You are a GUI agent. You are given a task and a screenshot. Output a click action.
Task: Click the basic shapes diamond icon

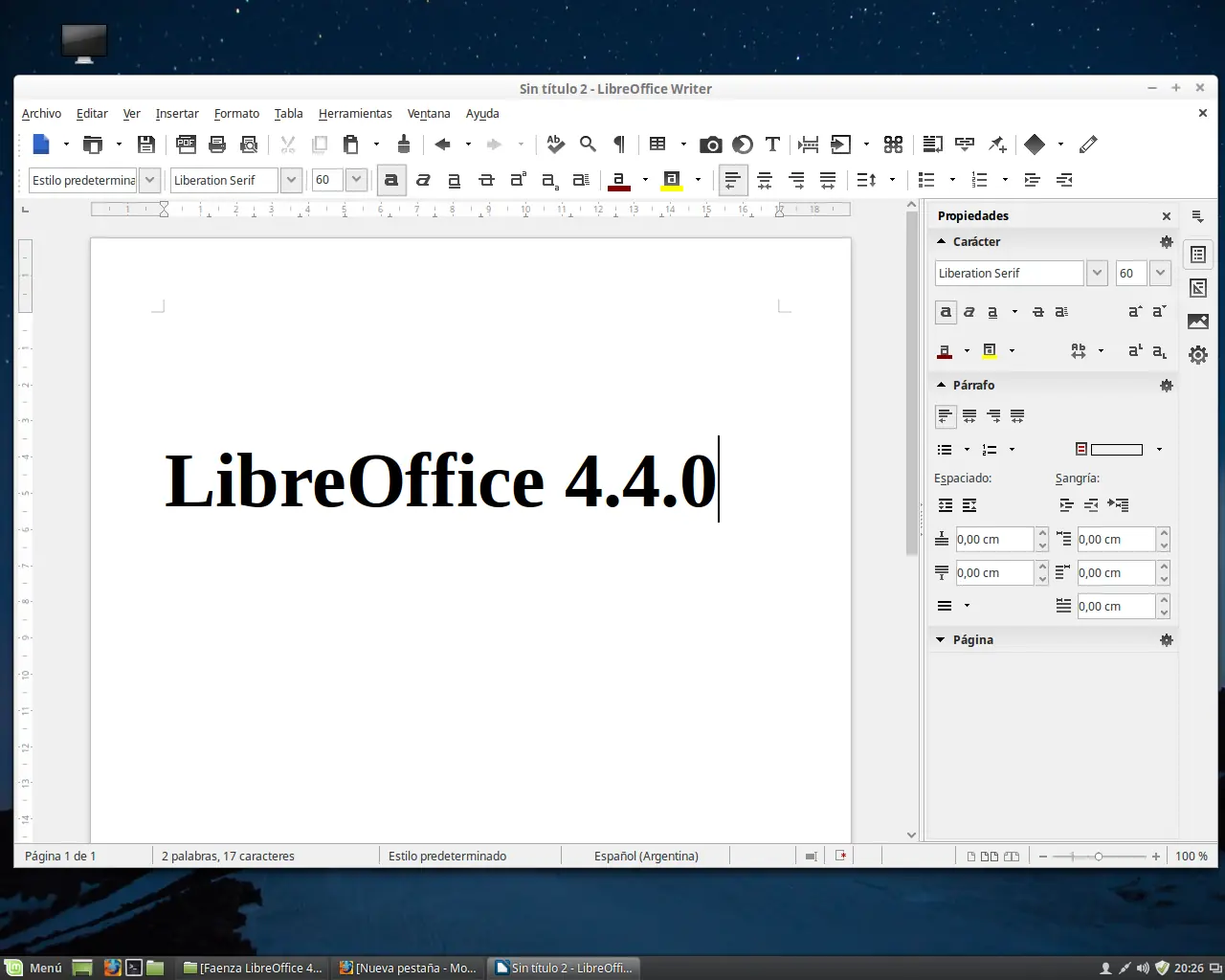tap(1034, 145)
